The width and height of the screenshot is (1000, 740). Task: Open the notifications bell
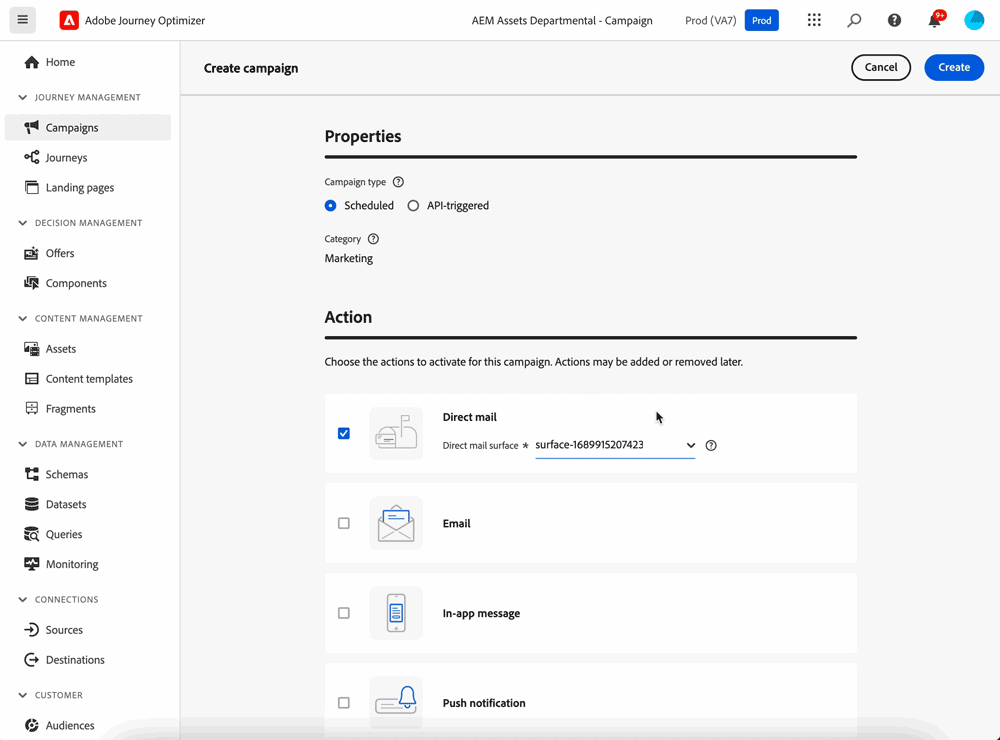point(934,21)
